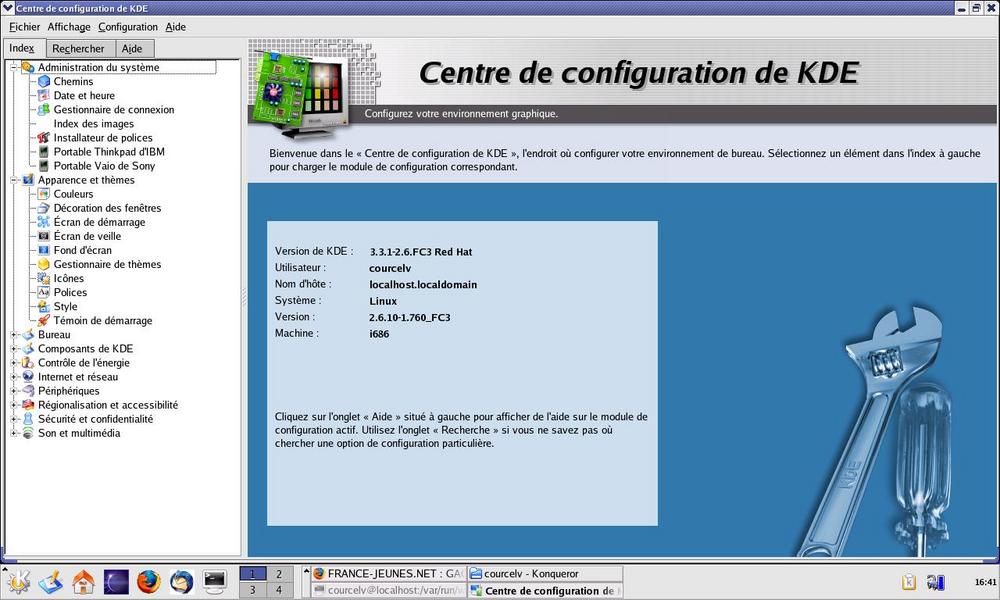Switch to the Rechercher tab
1000x600 pixels.
(80, 48)
